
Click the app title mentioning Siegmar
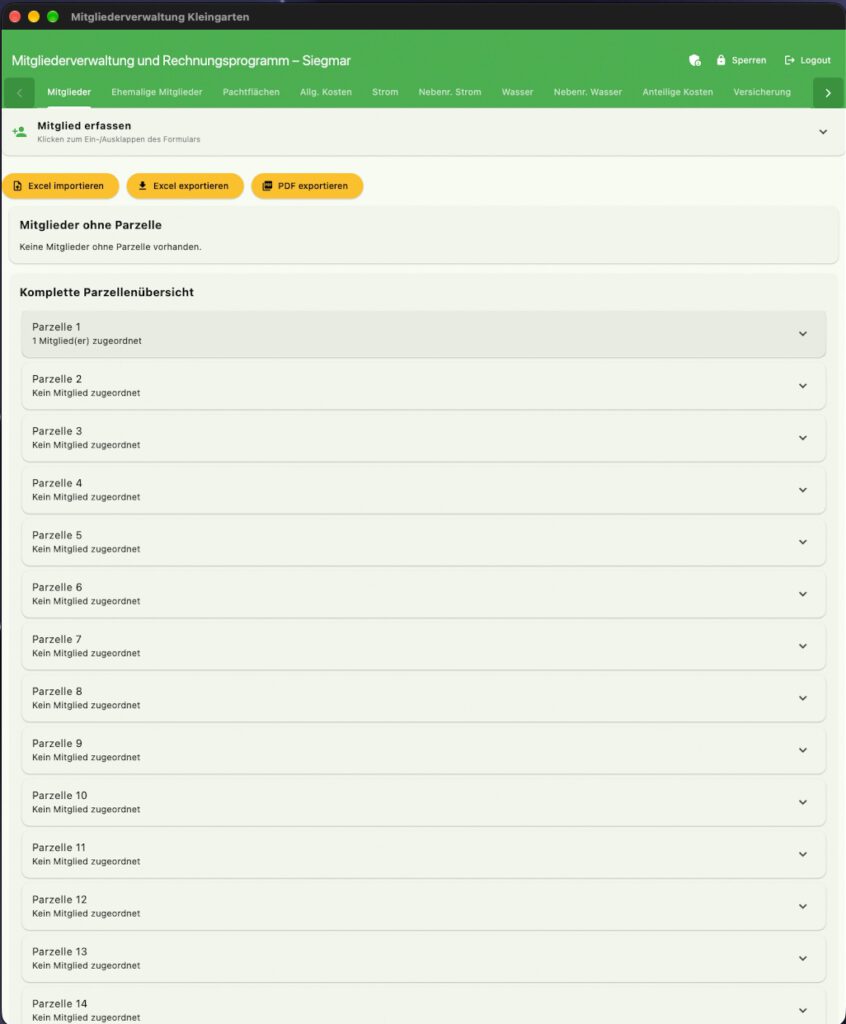pyautogui.click(x=181, y=61)
